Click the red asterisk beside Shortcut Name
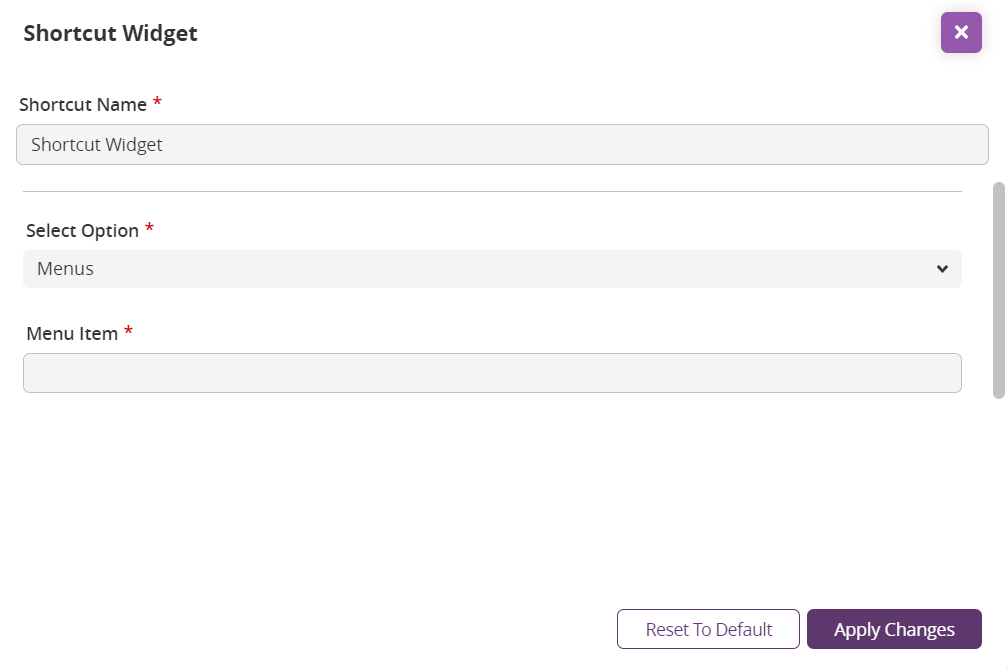1008x669 pixels. 157,103
